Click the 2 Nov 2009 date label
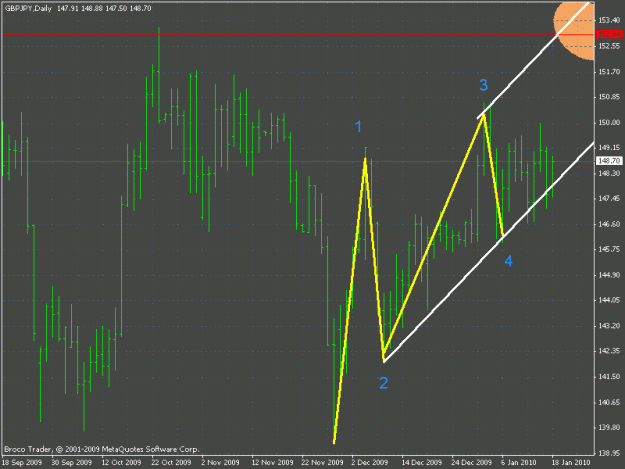The width and height of the screenshot is (625, 469). point(220,463)
